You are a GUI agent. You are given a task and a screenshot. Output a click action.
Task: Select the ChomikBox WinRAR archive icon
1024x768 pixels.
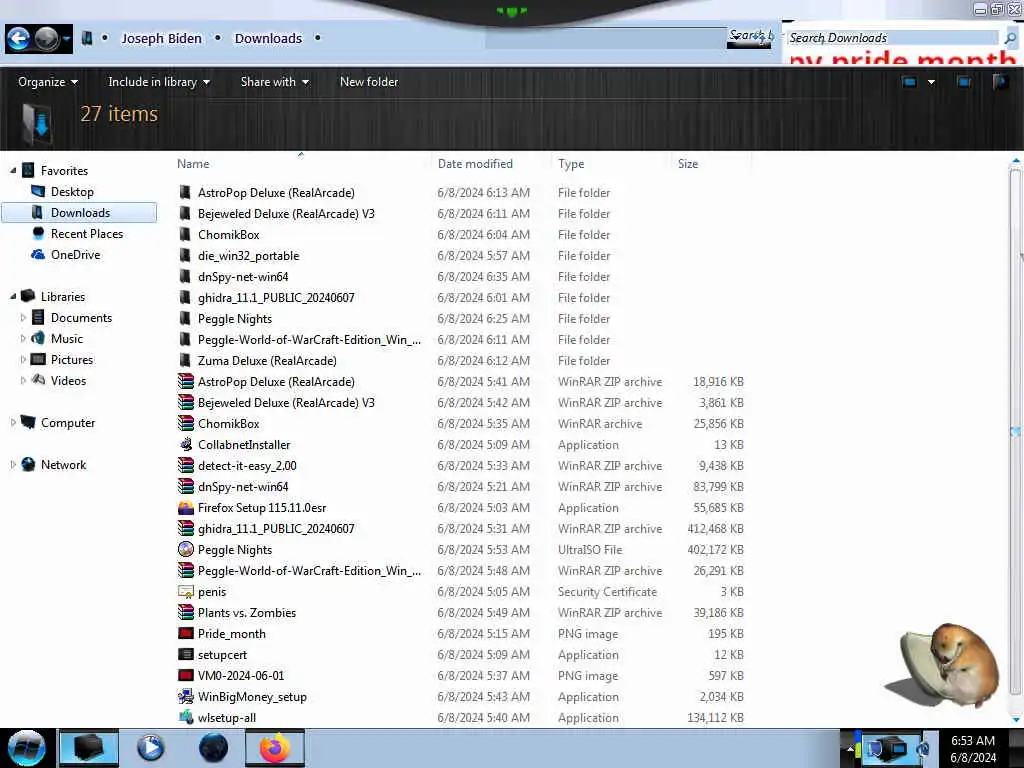point(185,423)
